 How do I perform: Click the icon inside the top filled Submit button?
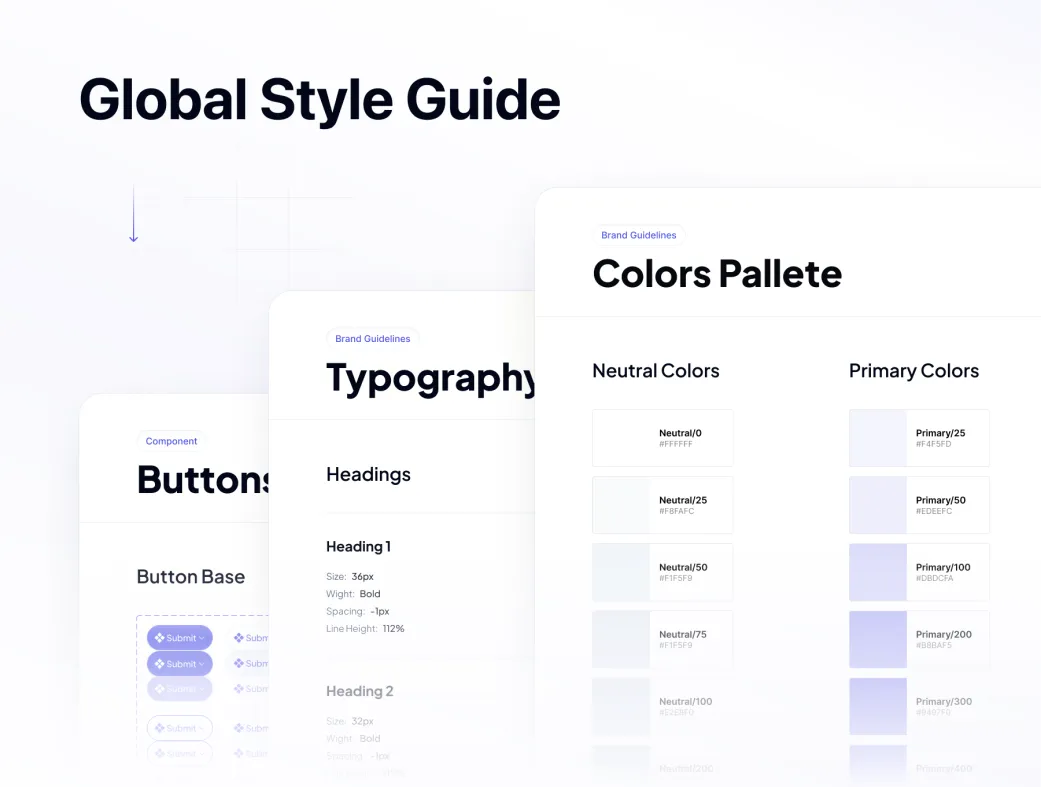click(159, 638)
